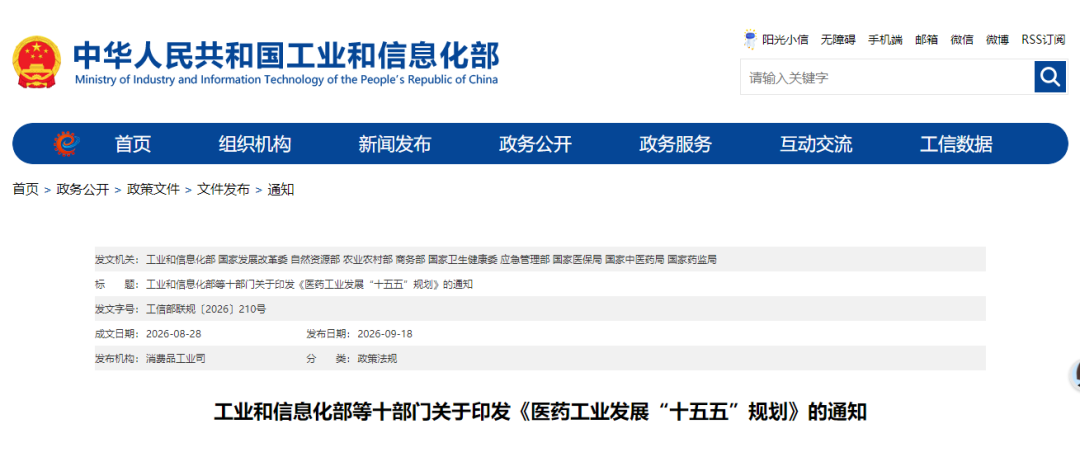Open 政务公开 in the main navigation
The width and height of the screenshot is (1080, 457).
click(535, 144)
